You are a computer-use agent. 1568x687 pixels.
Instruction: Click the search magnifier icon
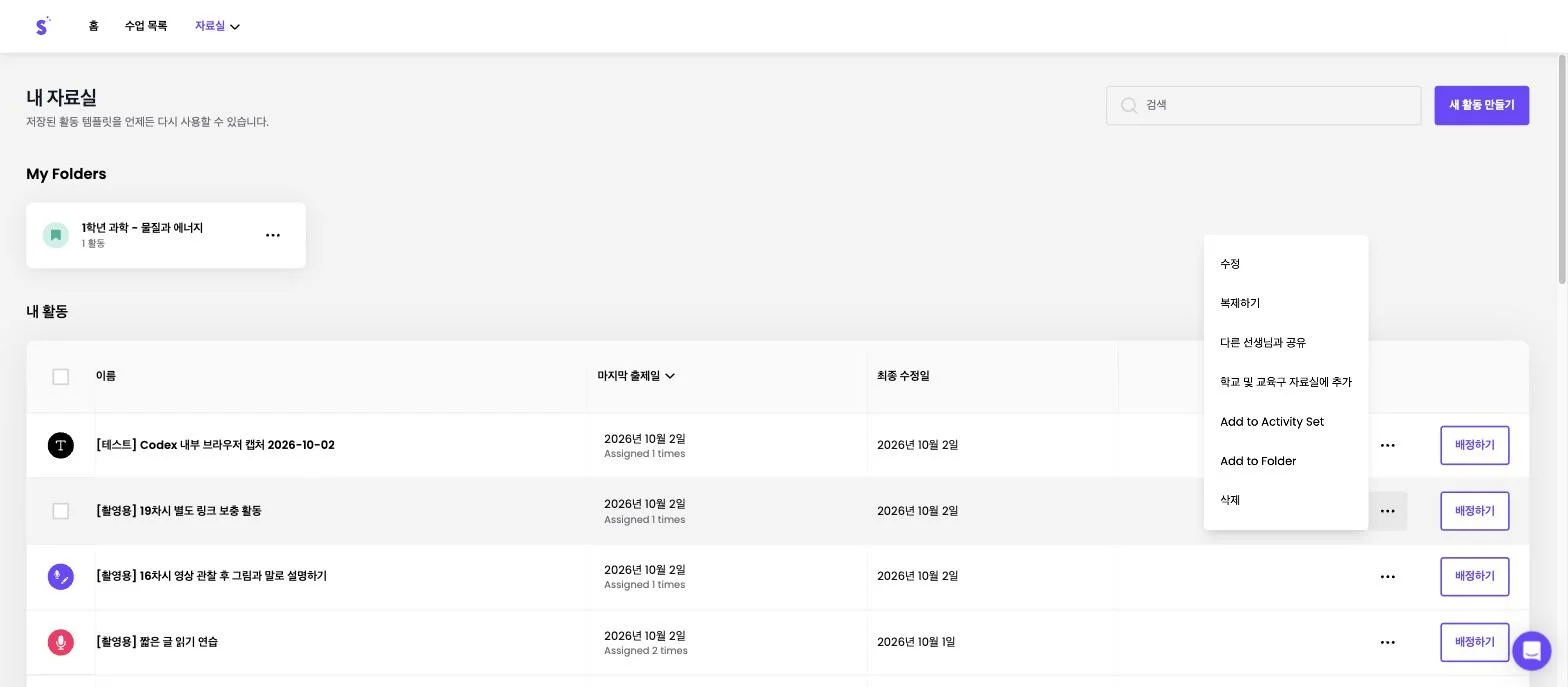[1129, 105]
